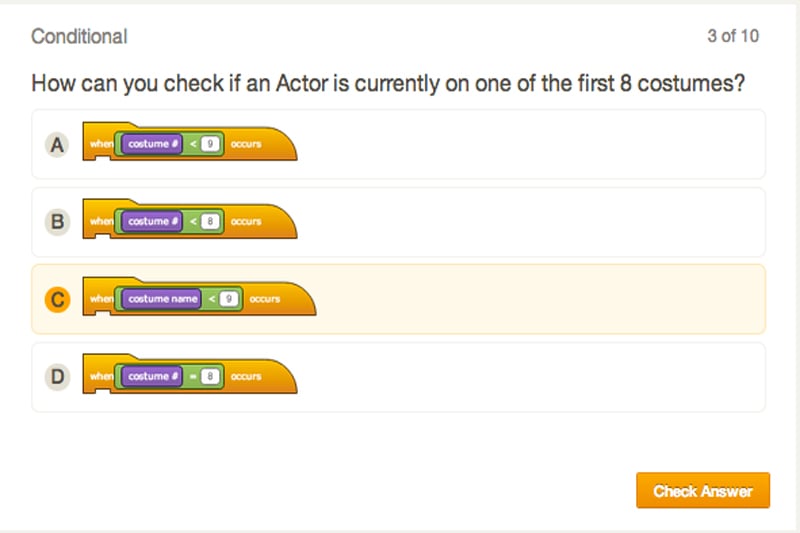Viewport: 800px width, 533px height.
Task: Select answer option A letter circle
Action: point(57,144)
